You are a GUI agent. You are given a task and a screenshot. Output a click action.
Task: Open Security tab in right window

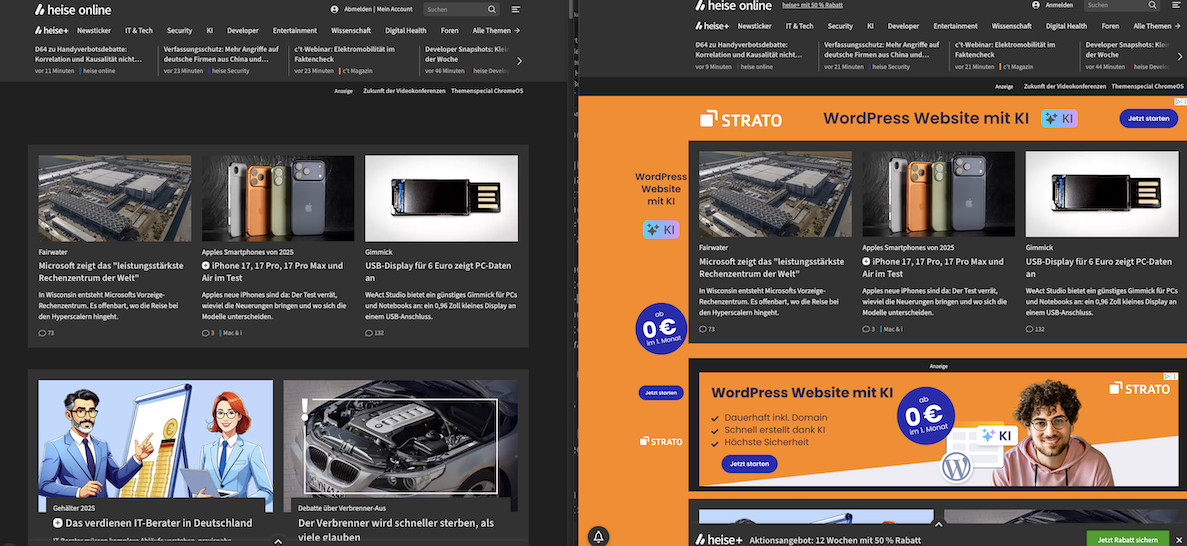coord(840,26)
